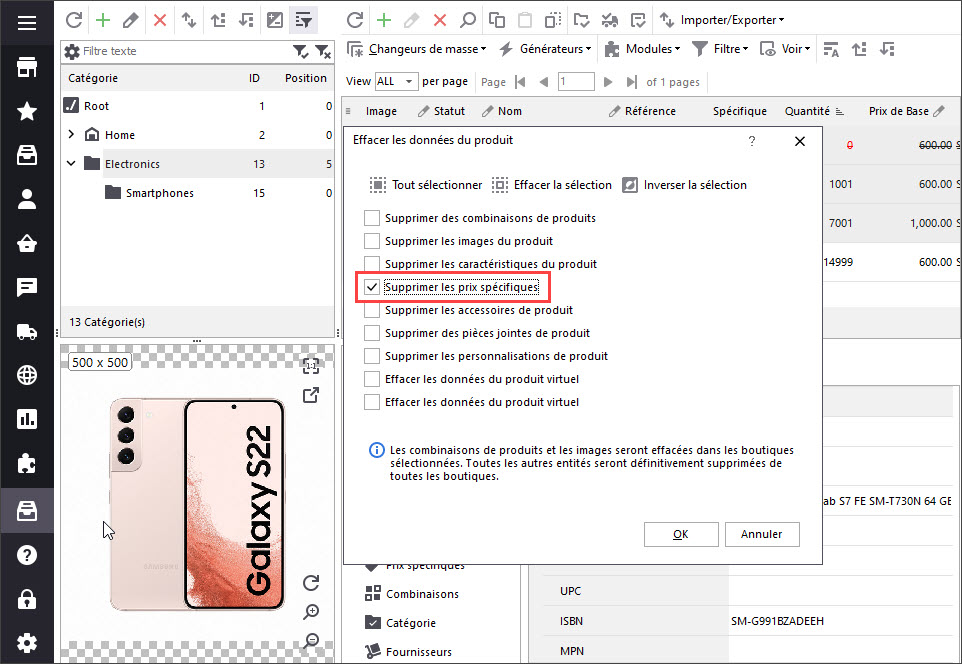Select the Smartphones category

160,193
